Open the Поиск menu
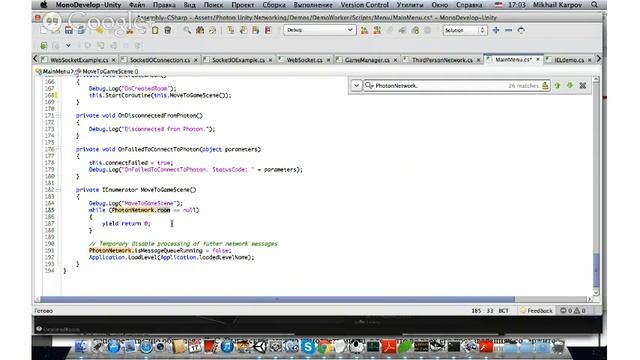 pos(213,5)
